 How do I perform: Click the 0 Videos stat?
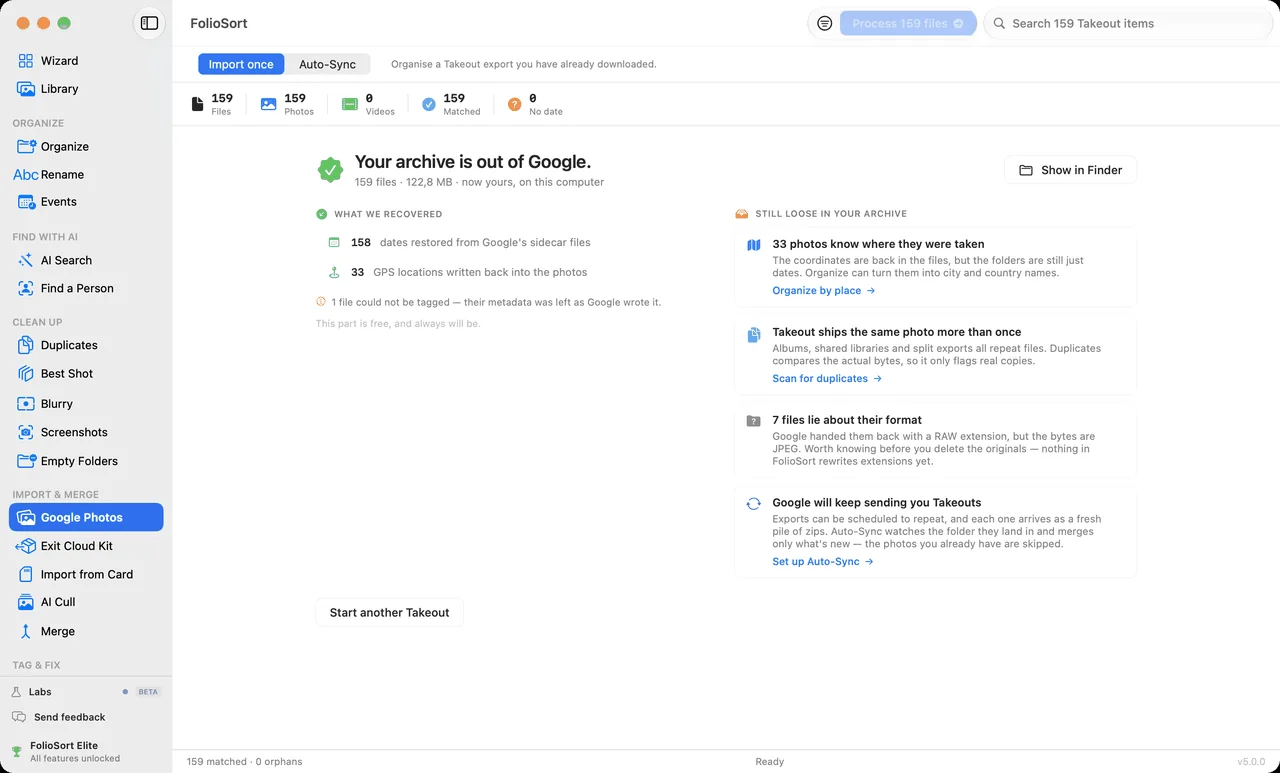click(368, 104)
